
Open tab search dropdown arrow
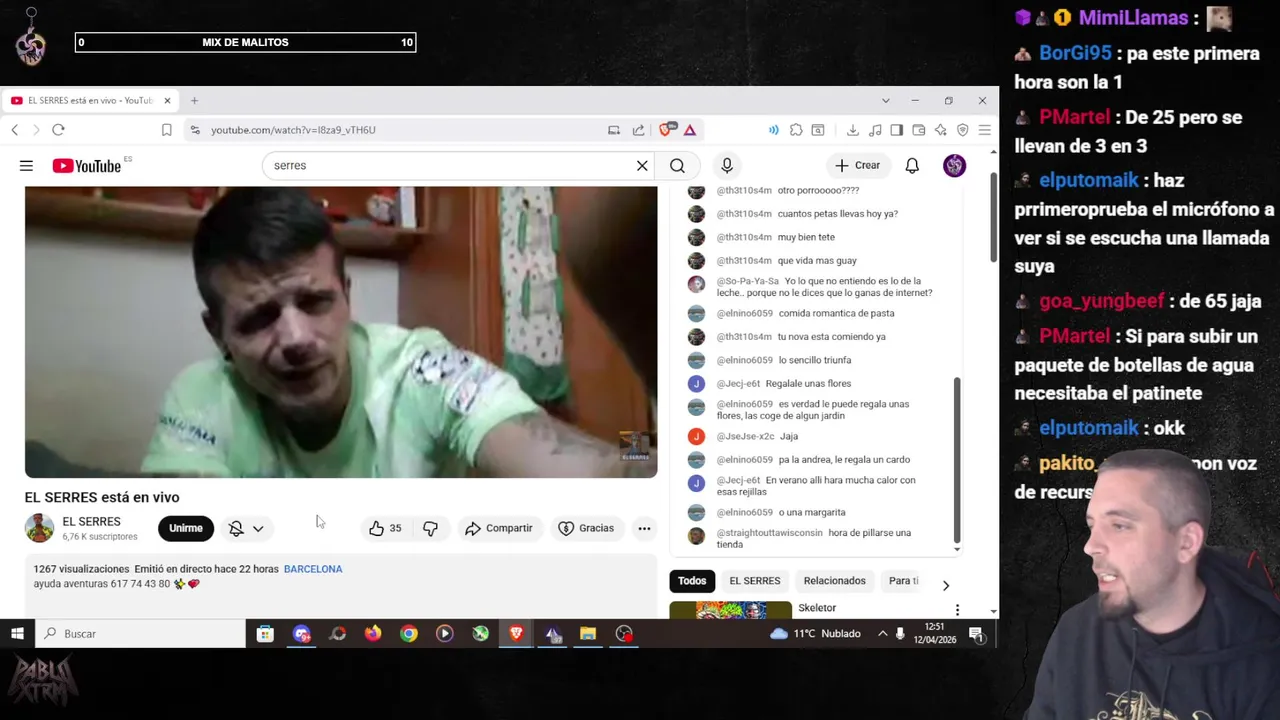point(885,101)
